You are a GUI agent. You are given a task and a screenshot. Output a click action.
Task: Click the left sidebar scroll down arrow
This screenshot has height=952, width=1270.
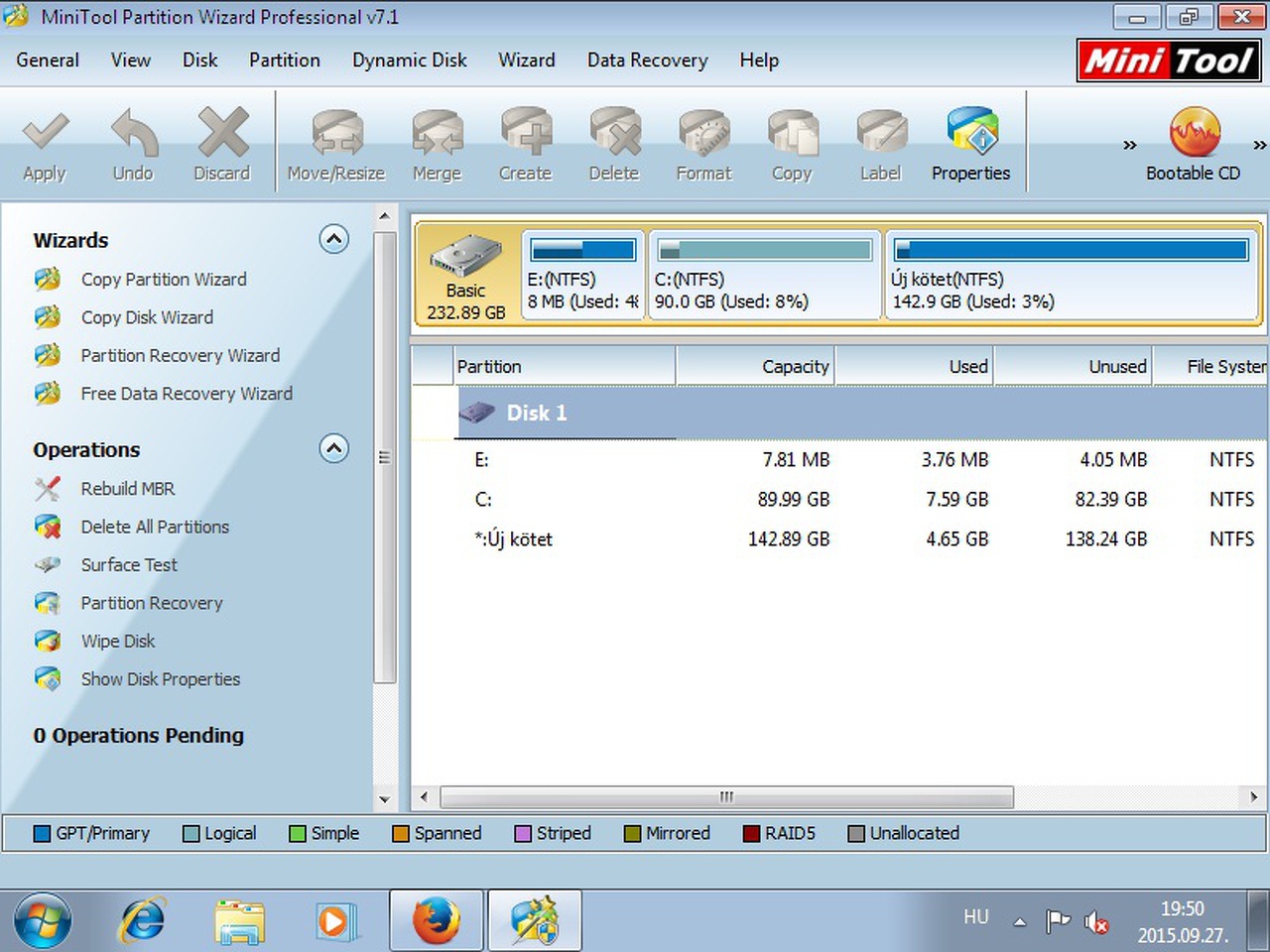point(385,799)
